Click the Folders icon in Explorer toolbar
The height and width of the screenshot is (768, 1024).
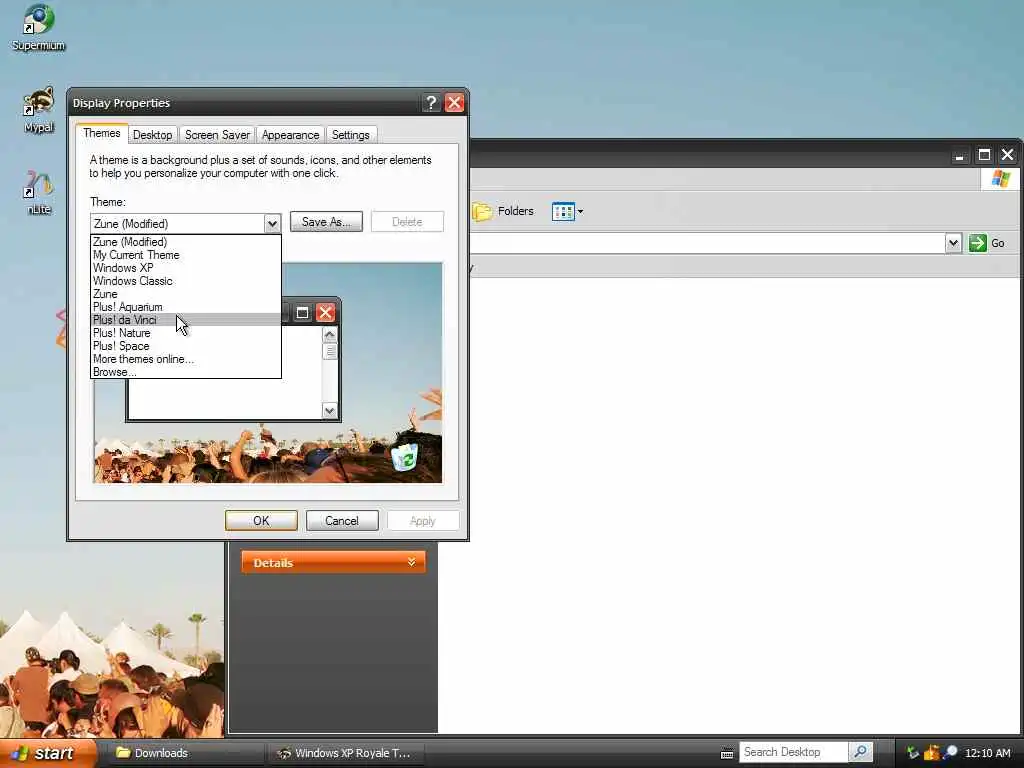(x=483, y=211)
